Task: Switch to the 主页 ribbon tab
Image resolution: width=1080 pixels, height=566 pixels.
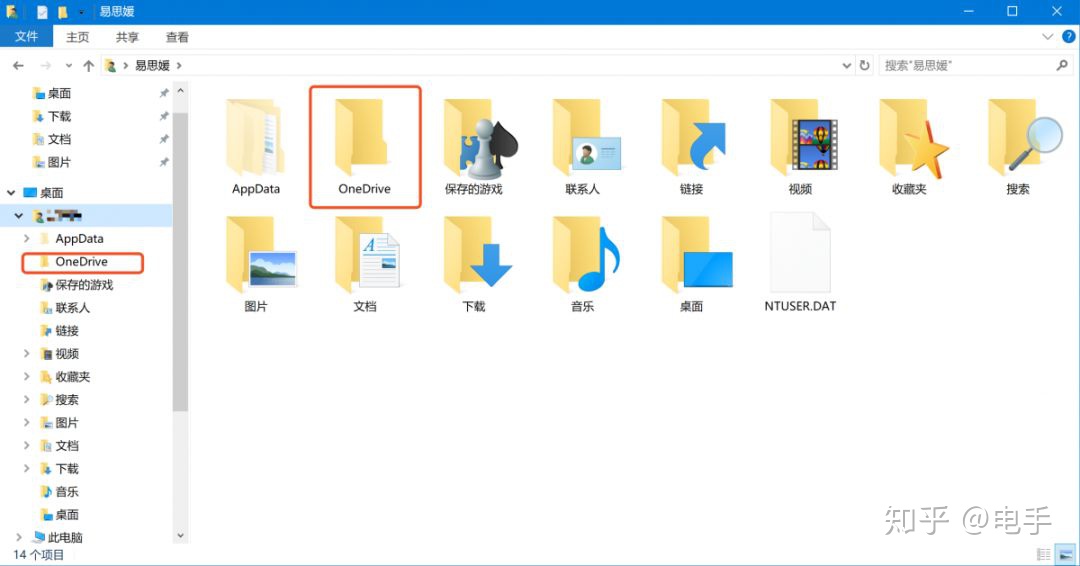Action: point(77,37)
